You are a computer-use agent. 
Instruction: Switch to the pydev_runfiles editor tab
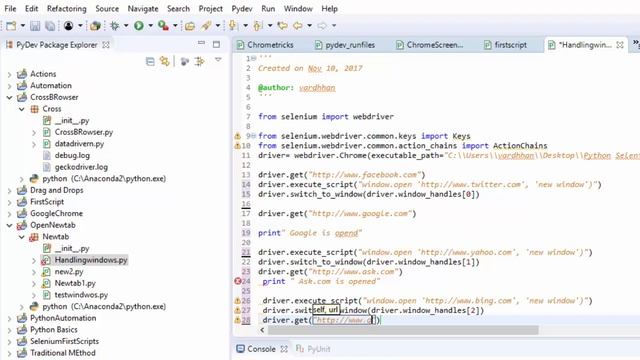click(x=345, y=45)
